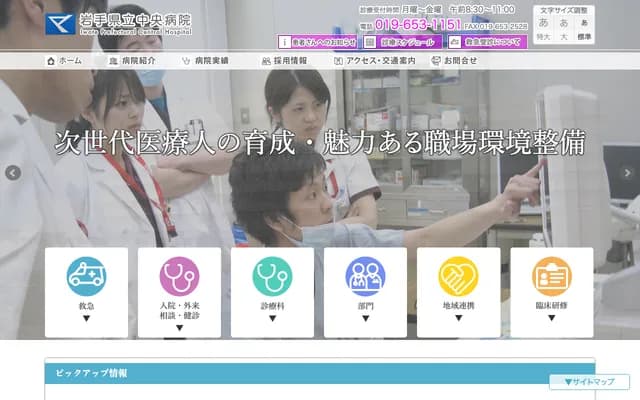Click the 患者さんへのお知らせ button
Viewport: 640px width, 400px height.
click(318, 42)
